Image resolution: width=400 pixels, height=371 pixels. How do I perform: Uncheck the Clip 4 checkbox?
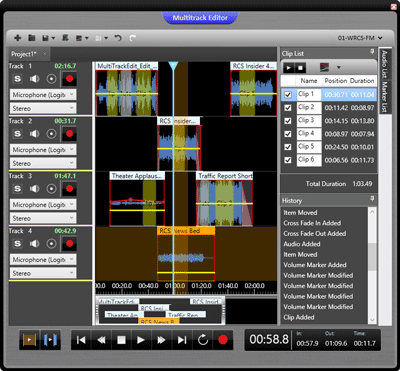(288, 134)
